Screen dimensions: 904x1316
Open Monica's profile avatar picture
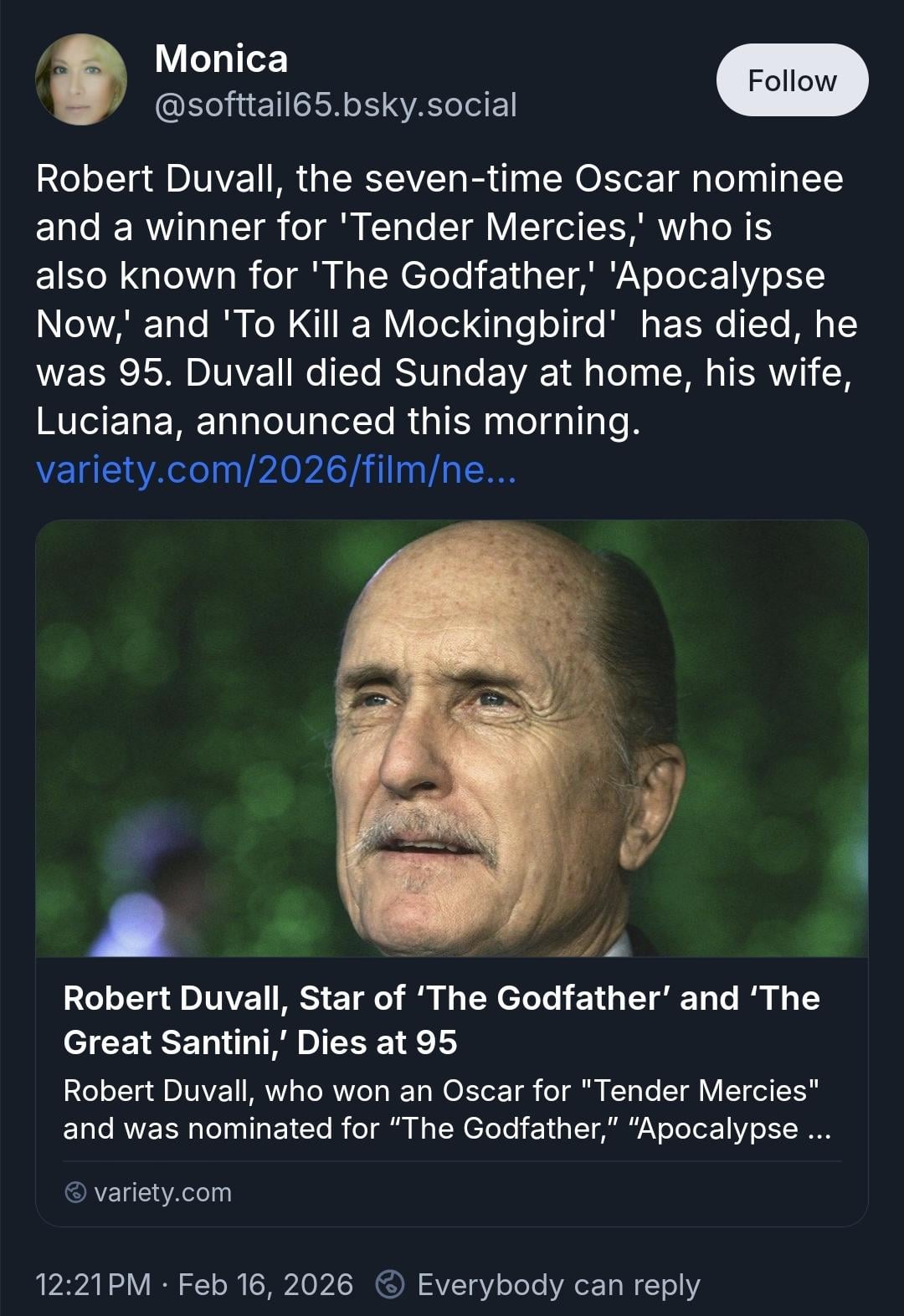(81, 80)
